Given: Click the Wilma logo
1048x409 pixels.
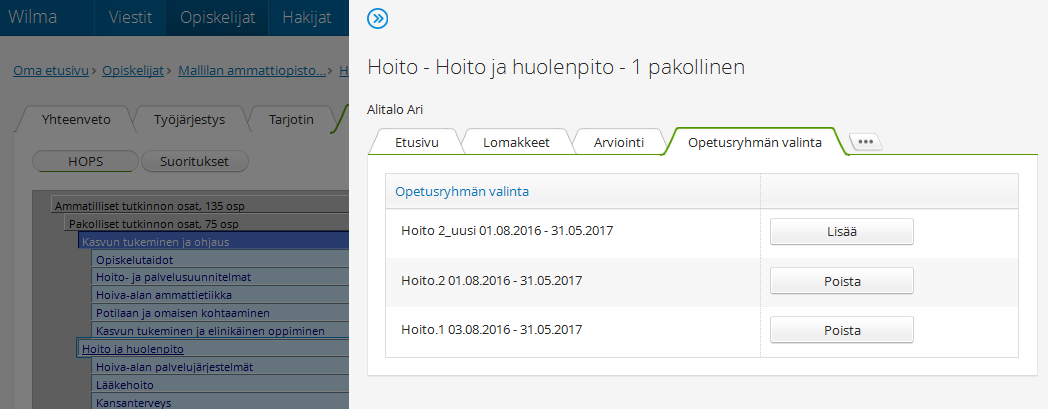Looking at the screenshot, I should point(33,17).
